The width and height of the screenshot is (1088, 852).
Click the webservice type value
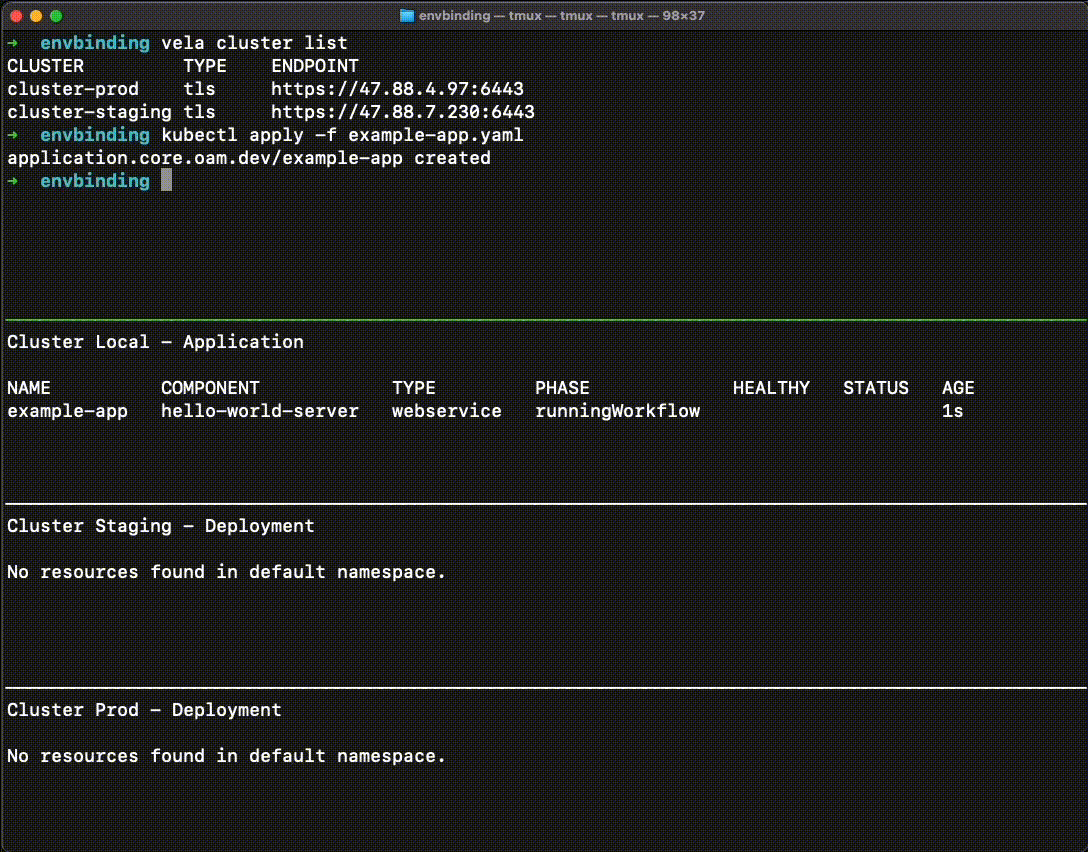(x=446, y=411)
